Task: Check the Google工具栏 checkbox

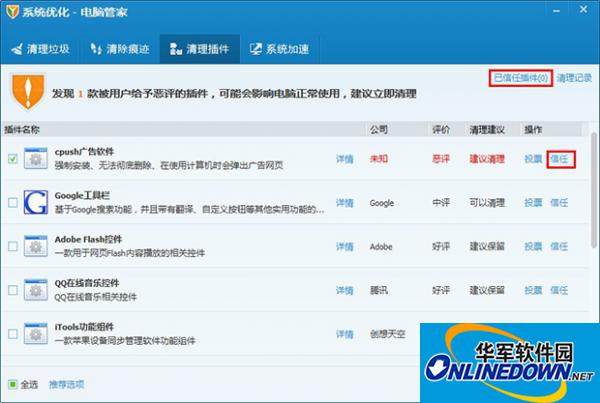Action: [13, 202]
